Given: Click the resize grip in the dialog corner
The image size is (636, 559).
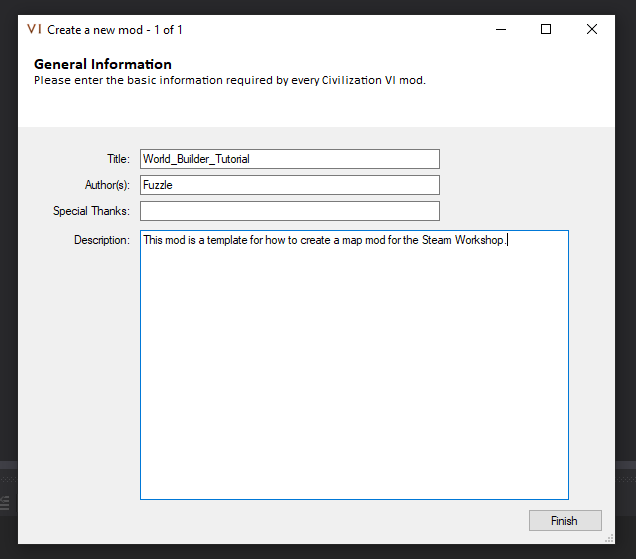Looking at the screenshot, I should (608, 538).
